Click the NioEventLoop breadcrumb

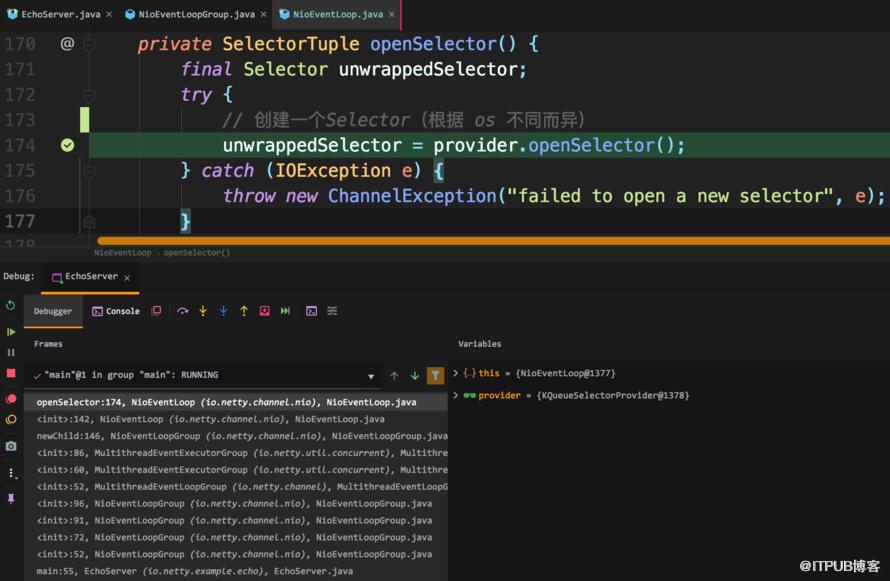pos(123,252)
